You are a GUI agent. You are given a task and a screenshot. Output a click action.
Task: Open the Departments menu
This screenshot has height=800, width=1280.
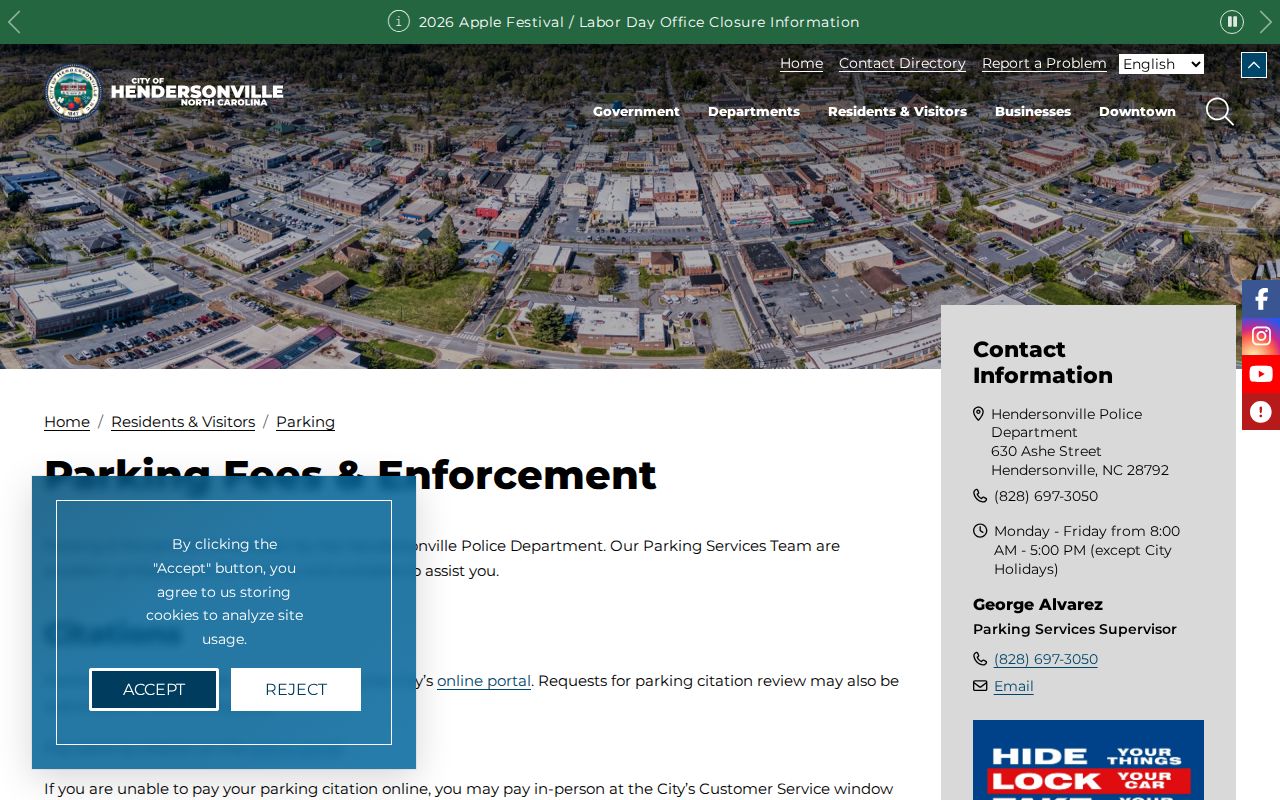point(754,111)
